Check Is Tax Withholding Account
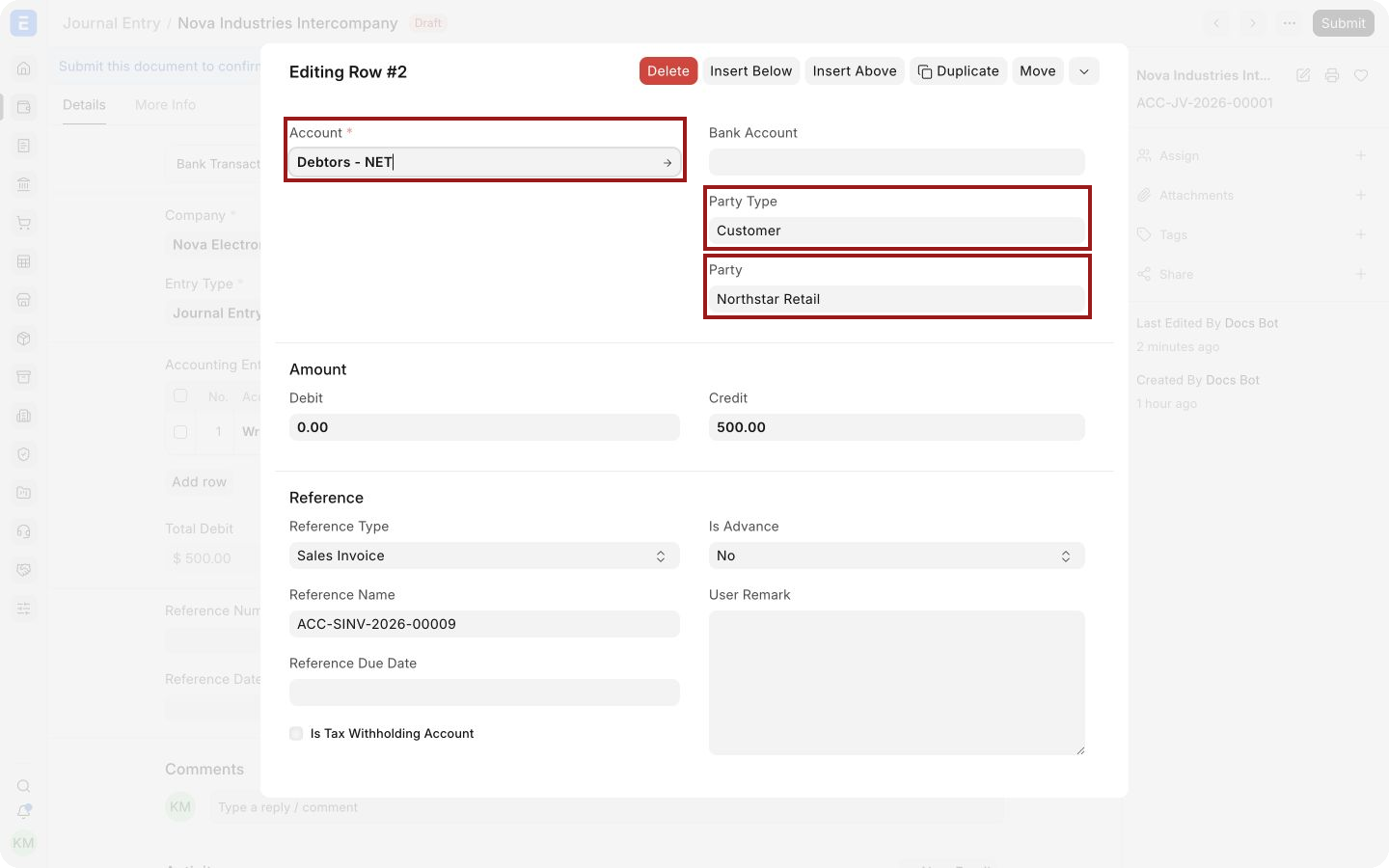Image resolution: width=1389 pixels, height=868 pixels. [296, 734]
